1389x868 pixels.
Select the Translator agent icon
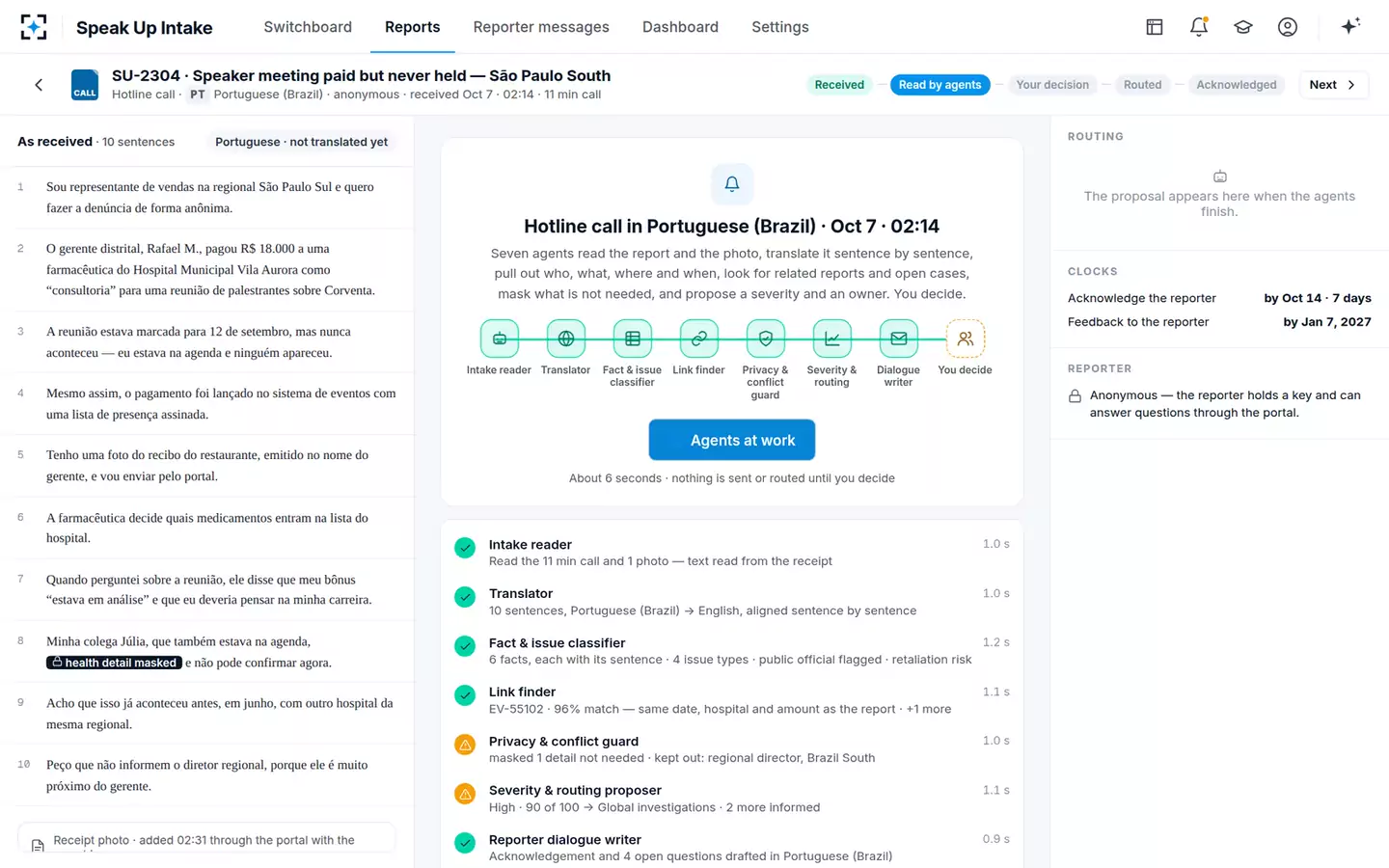point(566,339)
